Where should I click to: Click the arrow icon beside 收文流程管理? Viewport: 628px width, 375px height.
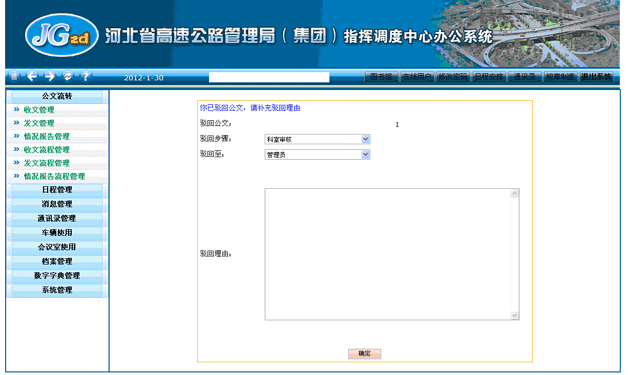[x=16, y=149]
